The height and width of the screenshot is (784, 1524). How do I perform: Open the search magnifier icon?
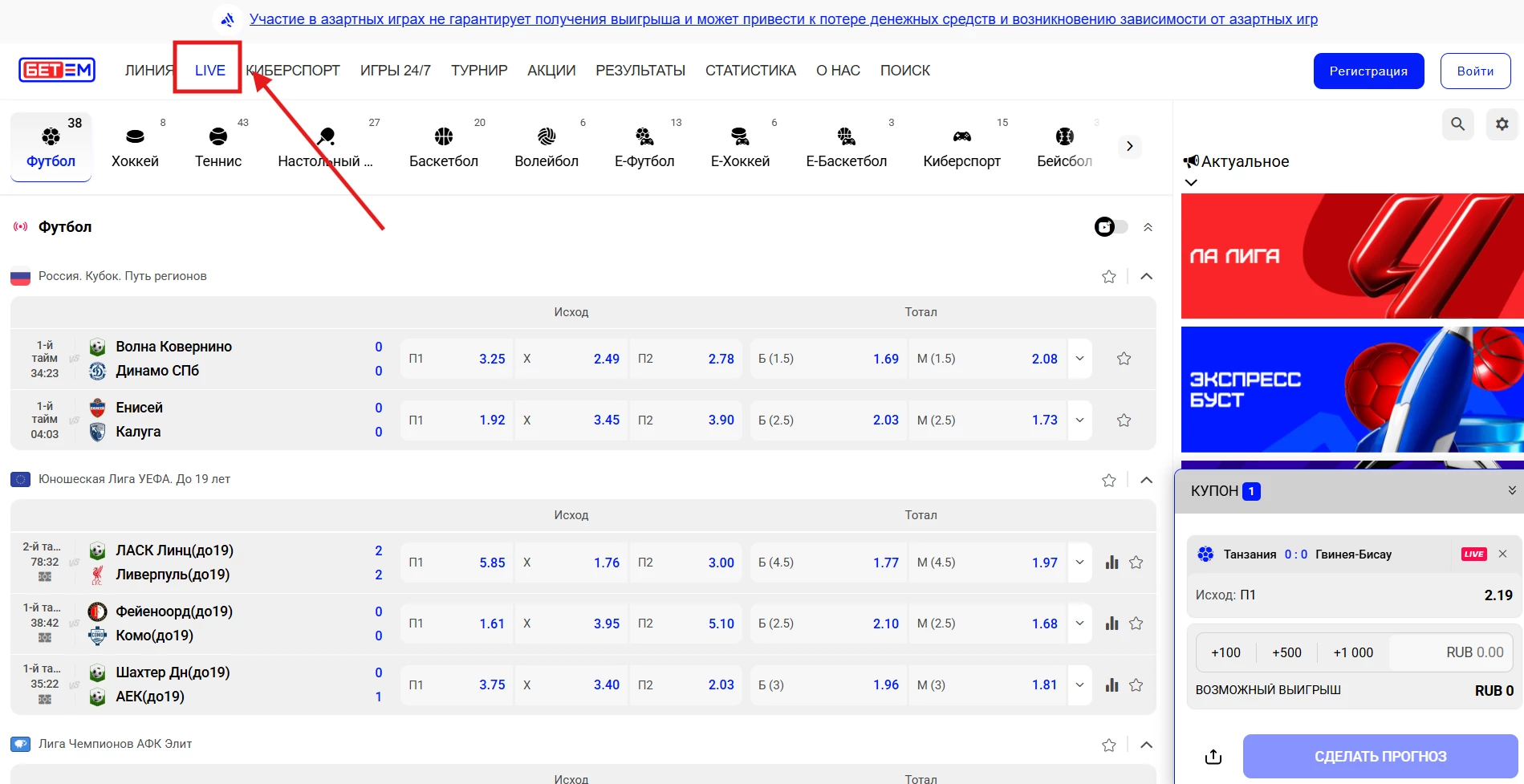click(x=1457, y=124)
